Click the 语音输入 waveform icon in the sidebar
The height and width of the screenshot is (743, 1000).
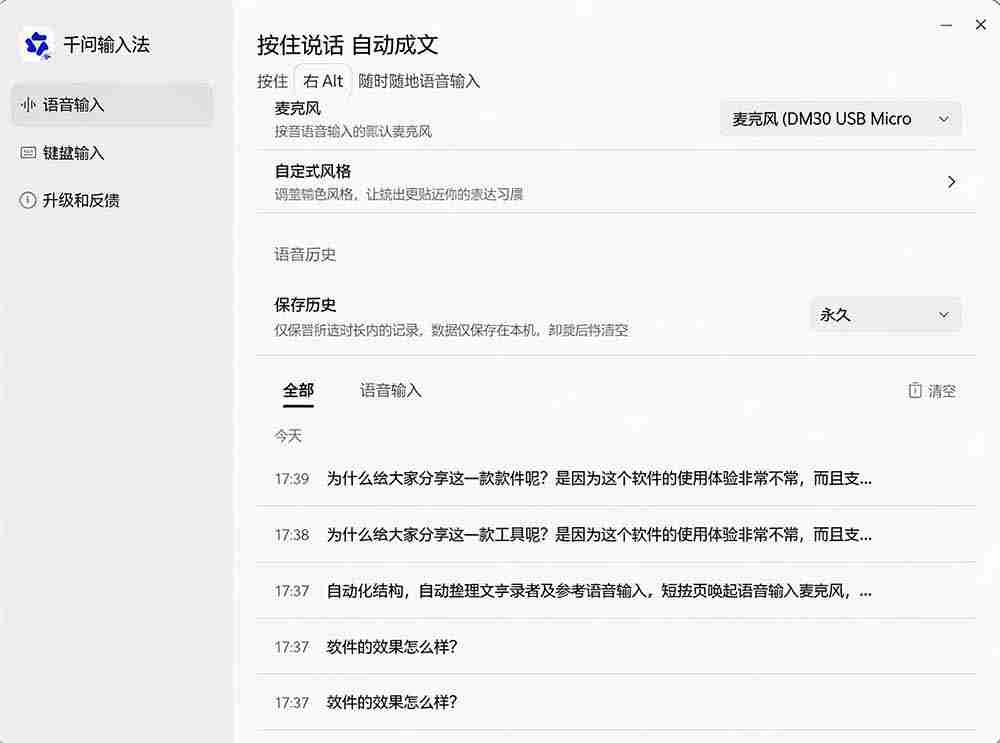(x=27, y=105)
